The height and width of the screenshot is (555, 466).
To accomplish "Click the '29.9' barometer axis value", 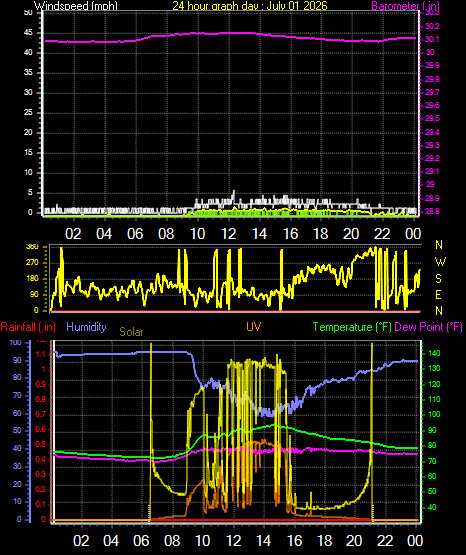I will coord(432,65).
